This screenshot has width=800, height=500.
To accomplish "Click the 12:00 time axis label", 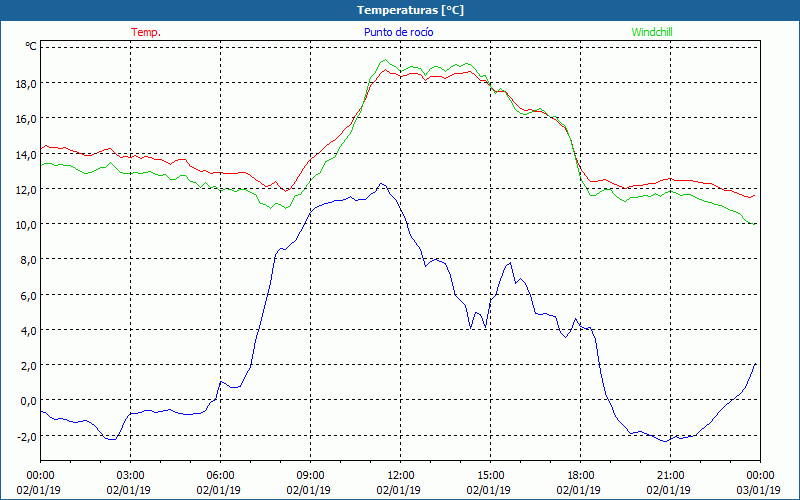I will click(x=401, y=476).
